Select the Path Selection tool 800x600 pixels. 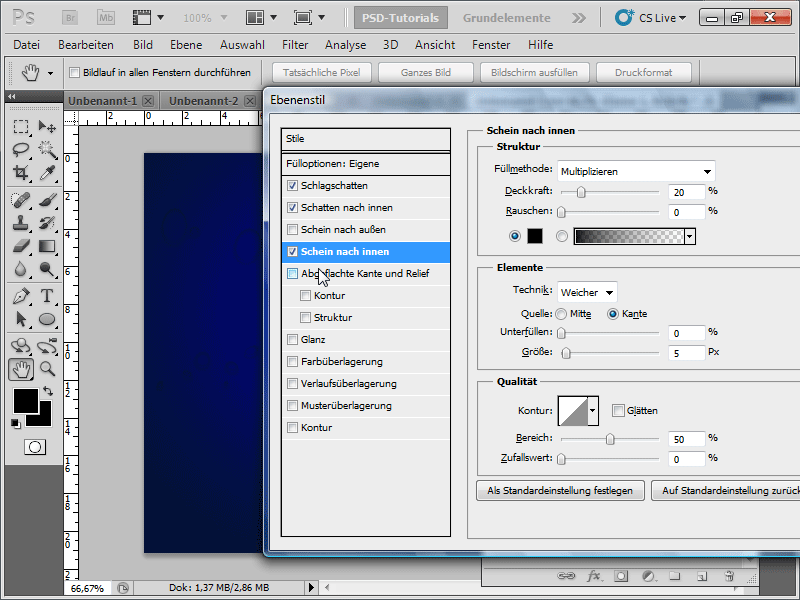click(x=21, y=319)
